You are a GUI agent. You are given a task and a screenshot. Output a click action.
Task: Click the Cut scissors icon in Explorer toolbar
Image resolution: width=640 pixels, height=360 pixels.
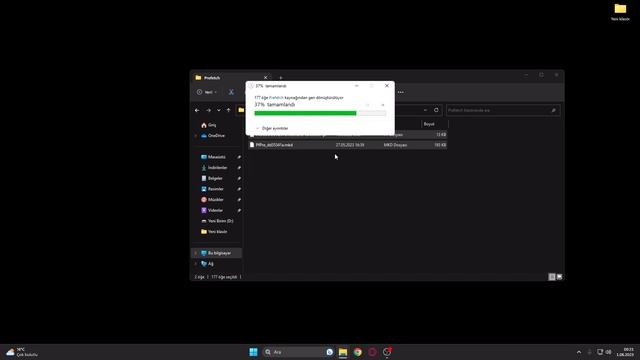pos(231,92)
